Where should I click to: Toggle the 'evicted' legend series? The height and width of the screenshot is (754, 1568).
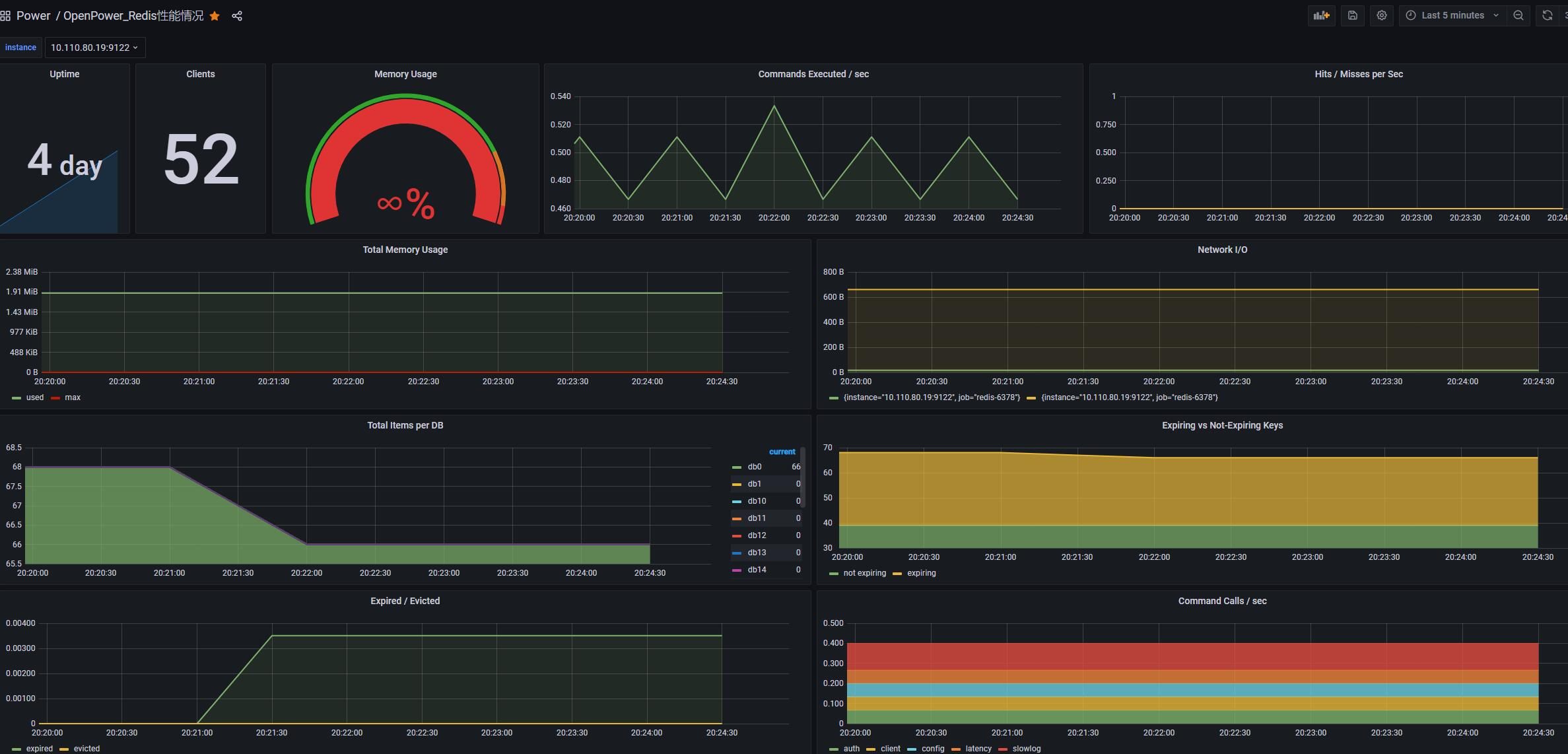(86, 749)
